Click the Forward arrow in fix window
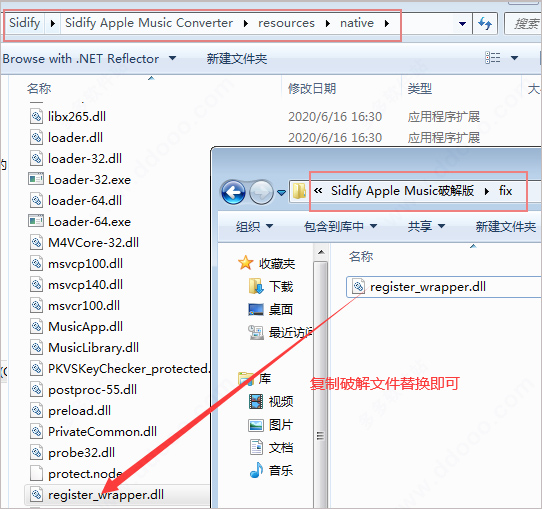Image resolution: width=542 pixels, height=509 pixels. pyautogui.click(x=261, y=192)
